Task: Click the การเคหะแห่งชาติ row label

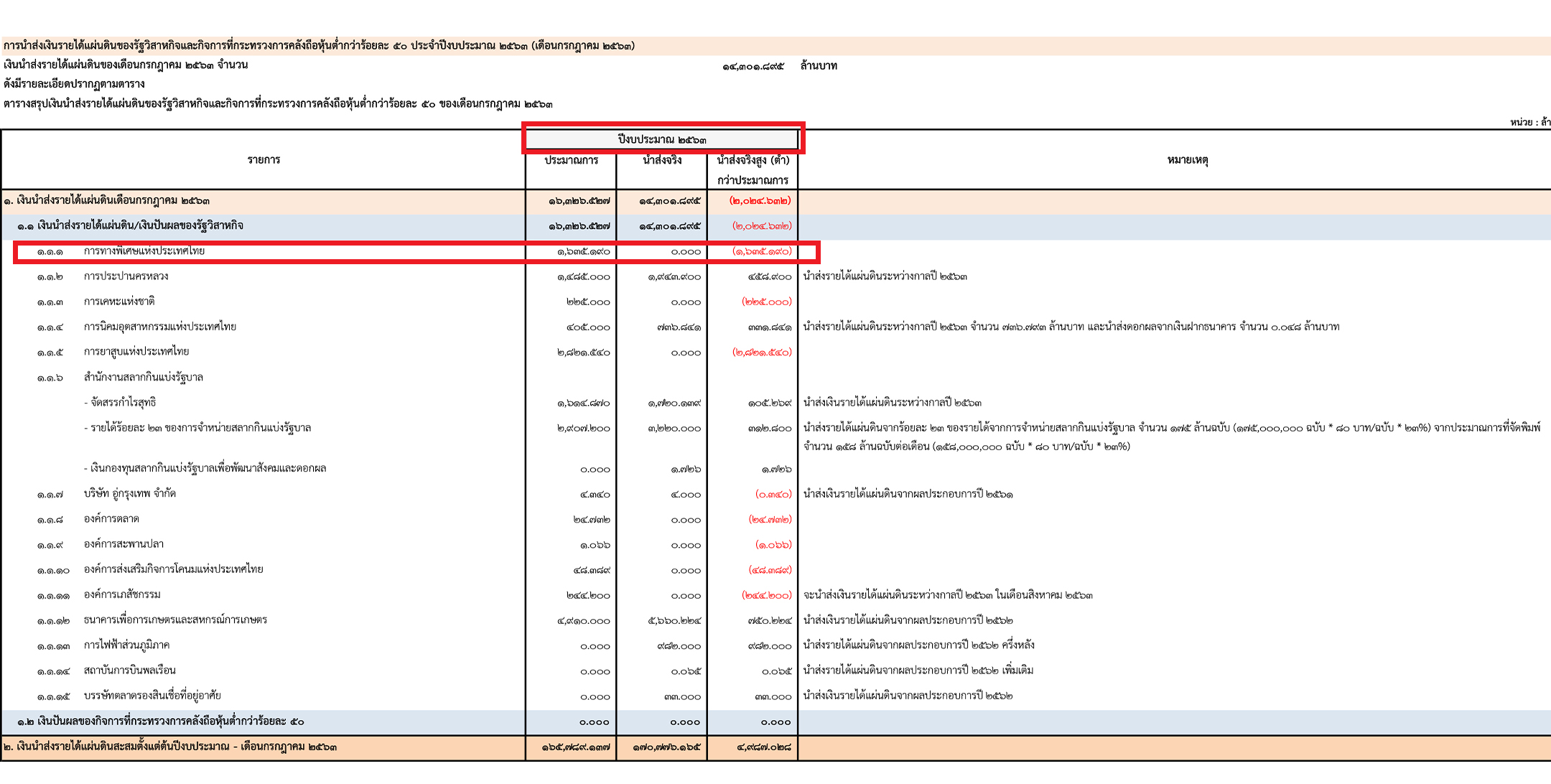Action: (119, 302)
